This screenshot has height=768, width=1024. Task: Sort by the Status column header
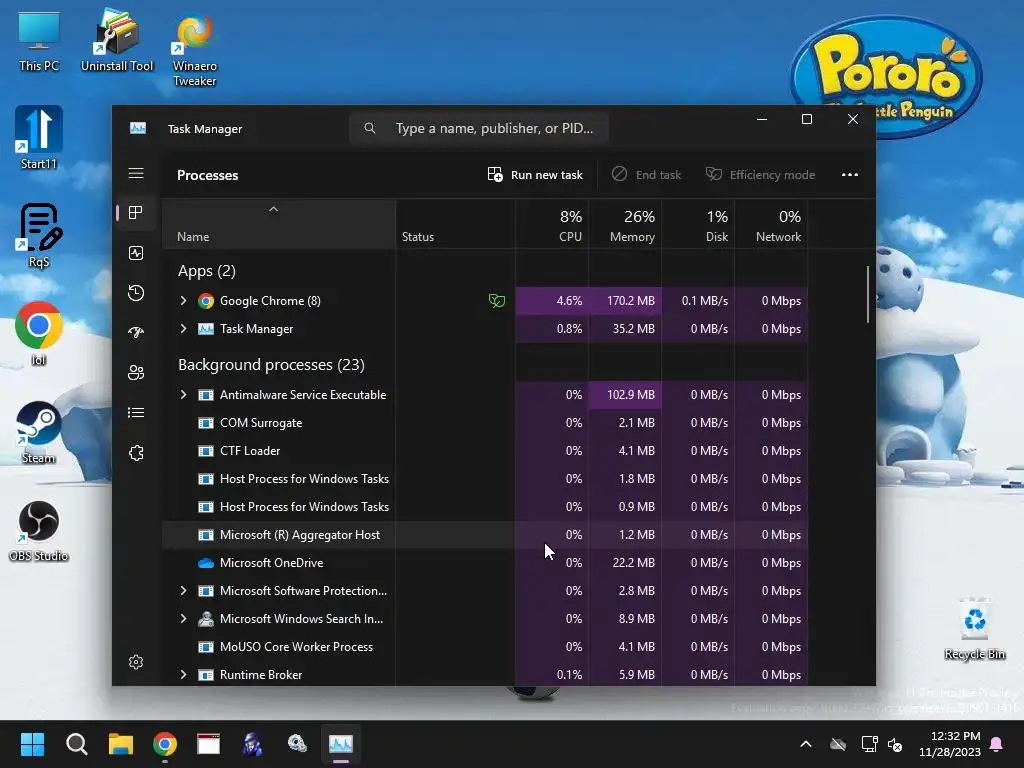pos(455,225)
